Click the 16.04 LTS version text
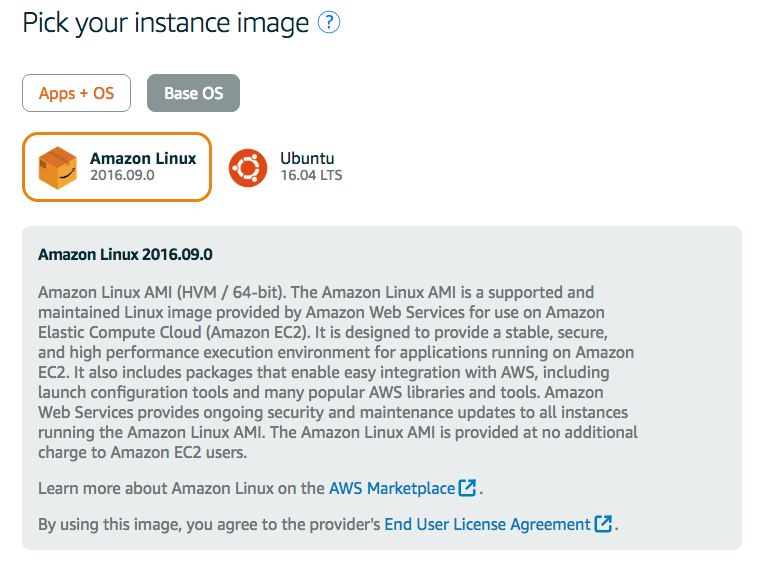The image size is (759, 565). point(311,175)
